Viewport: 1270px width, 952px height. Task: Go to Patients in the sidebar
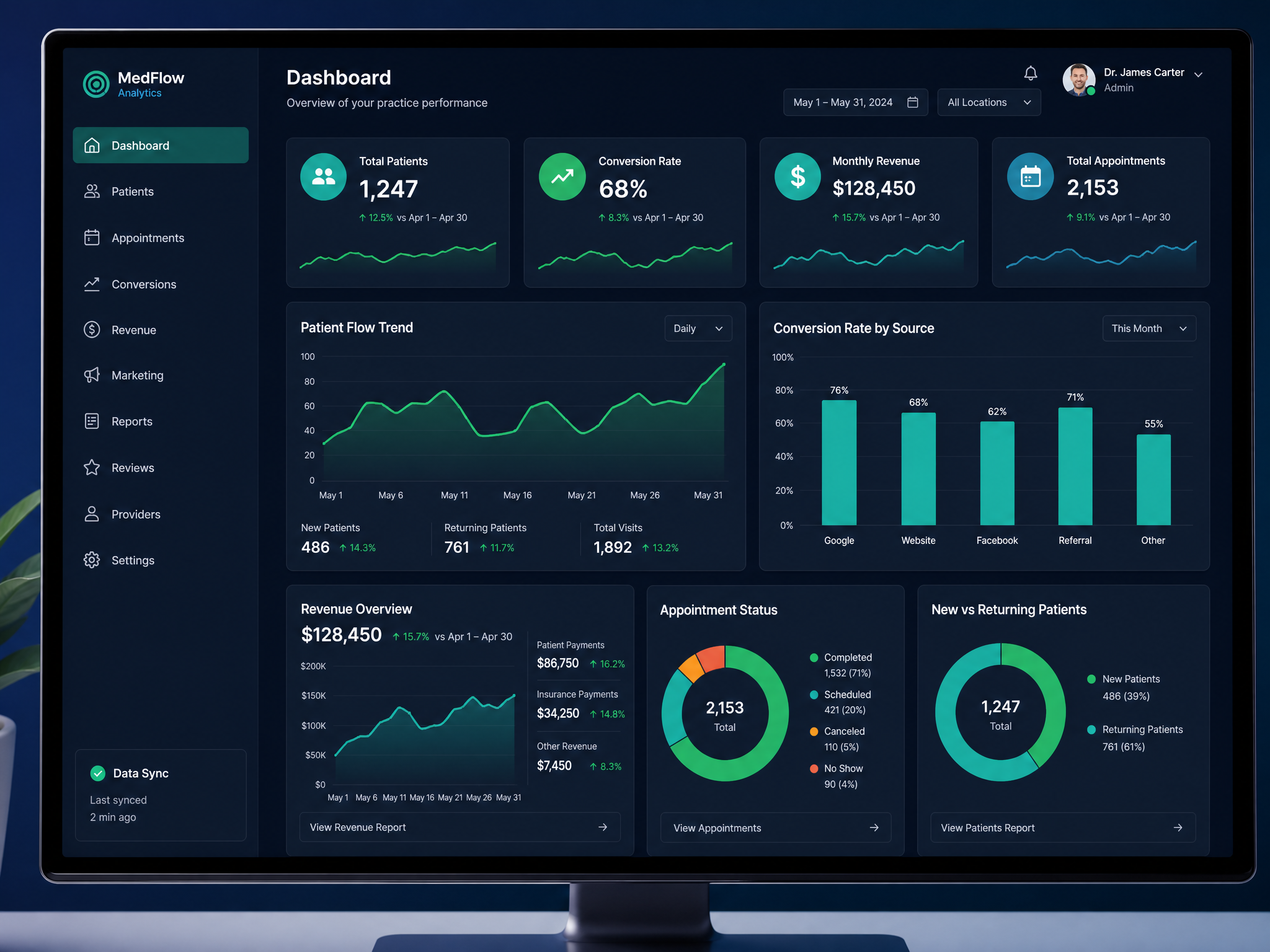point(161,192)
